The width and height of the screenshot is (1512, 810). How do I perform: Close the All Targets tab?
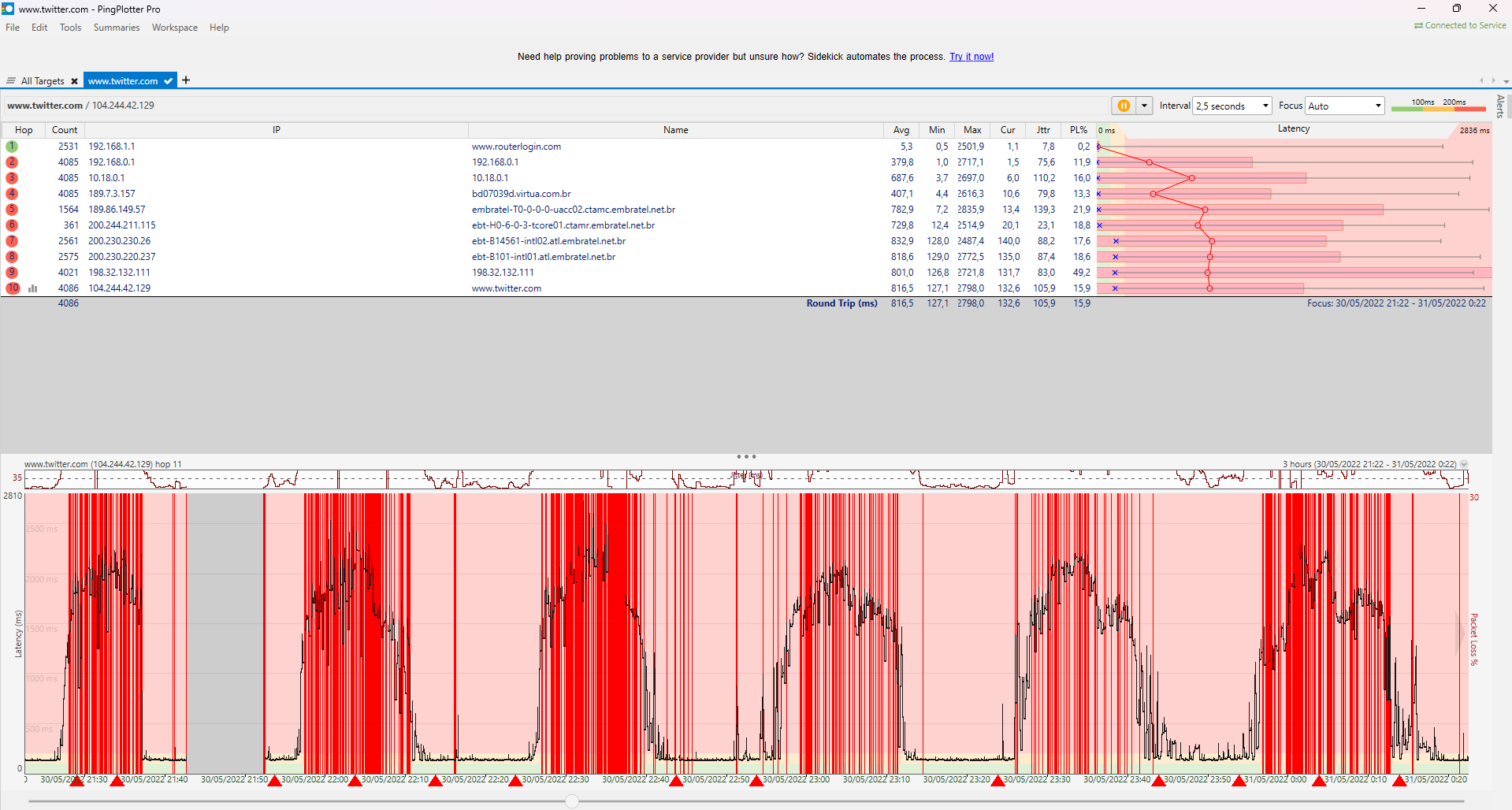click(x=75, y=81)
